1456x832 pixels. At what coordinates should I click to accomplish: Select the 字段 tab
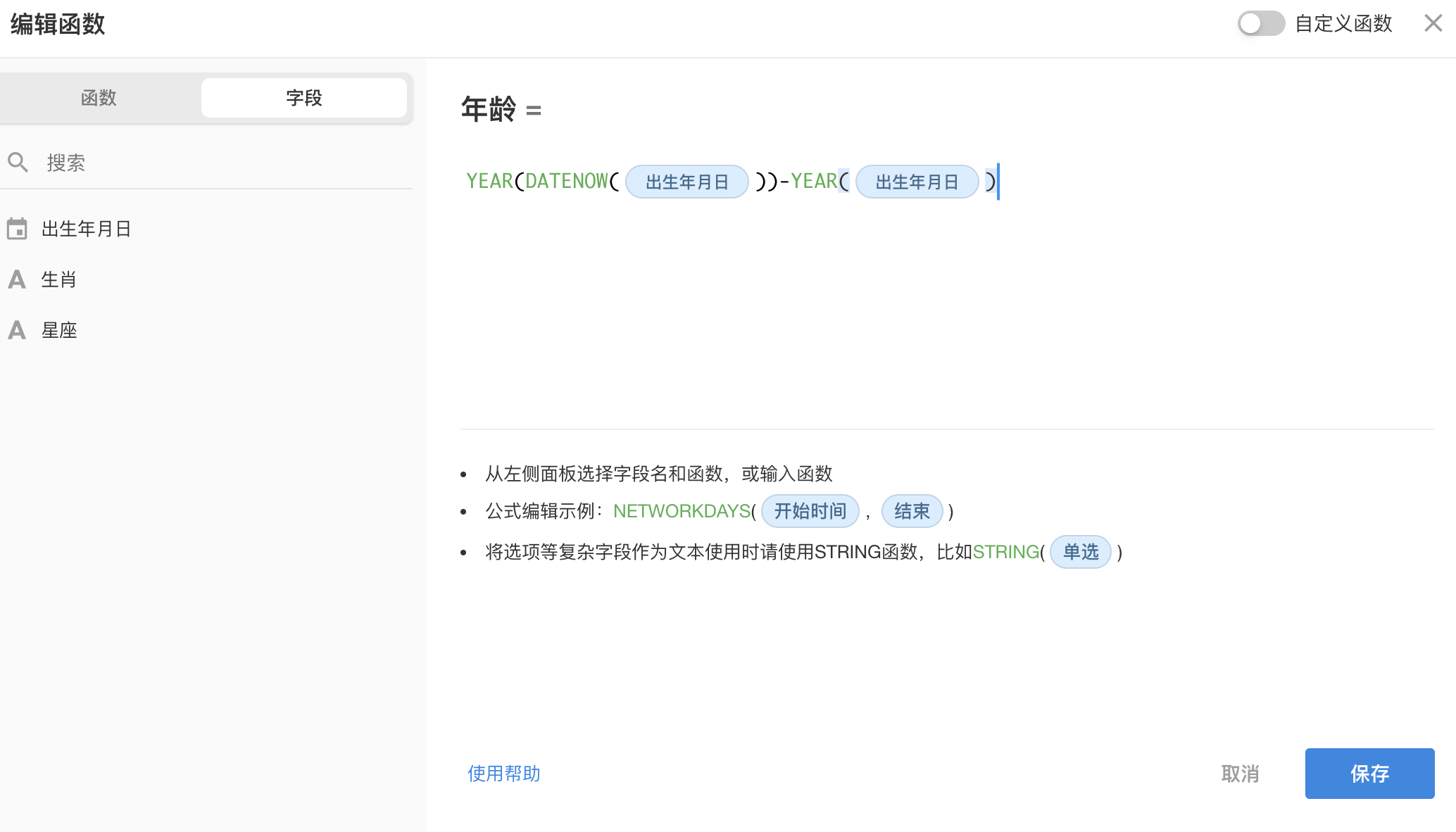(x=303, y=98)
